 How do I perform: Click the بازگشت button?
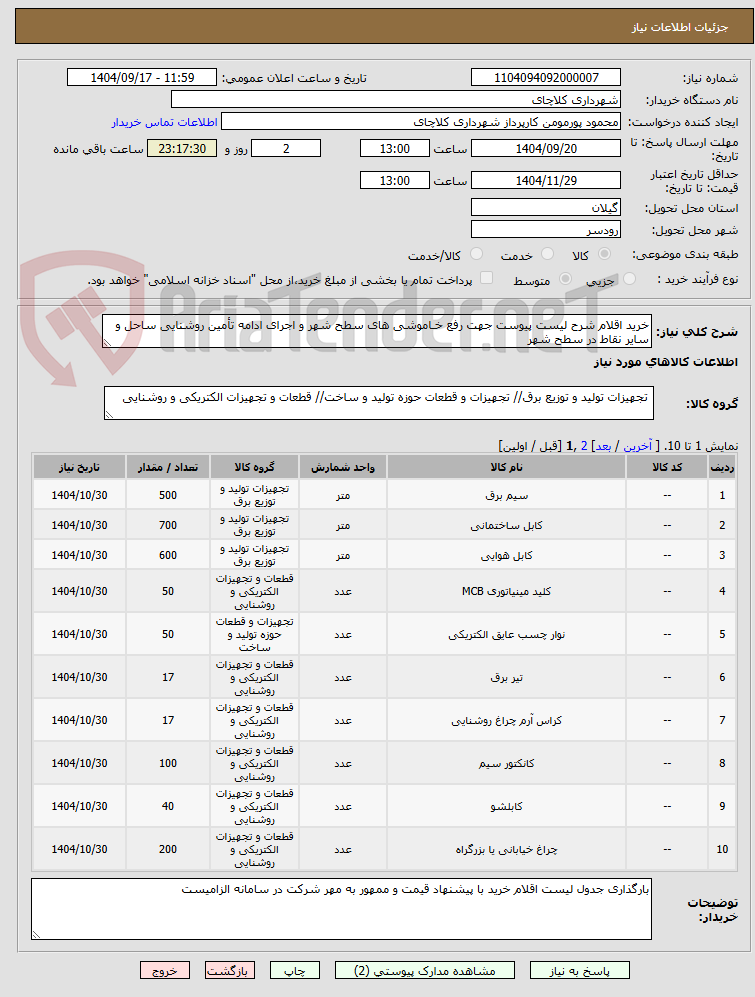230,970
